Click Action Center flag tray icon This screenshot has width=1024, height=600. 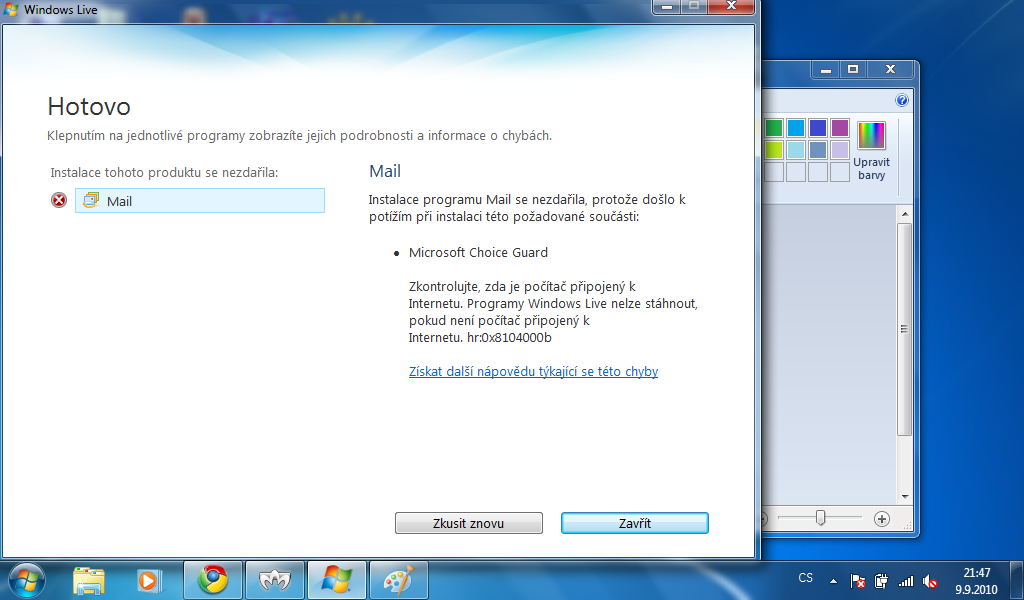tap(857, 580)
